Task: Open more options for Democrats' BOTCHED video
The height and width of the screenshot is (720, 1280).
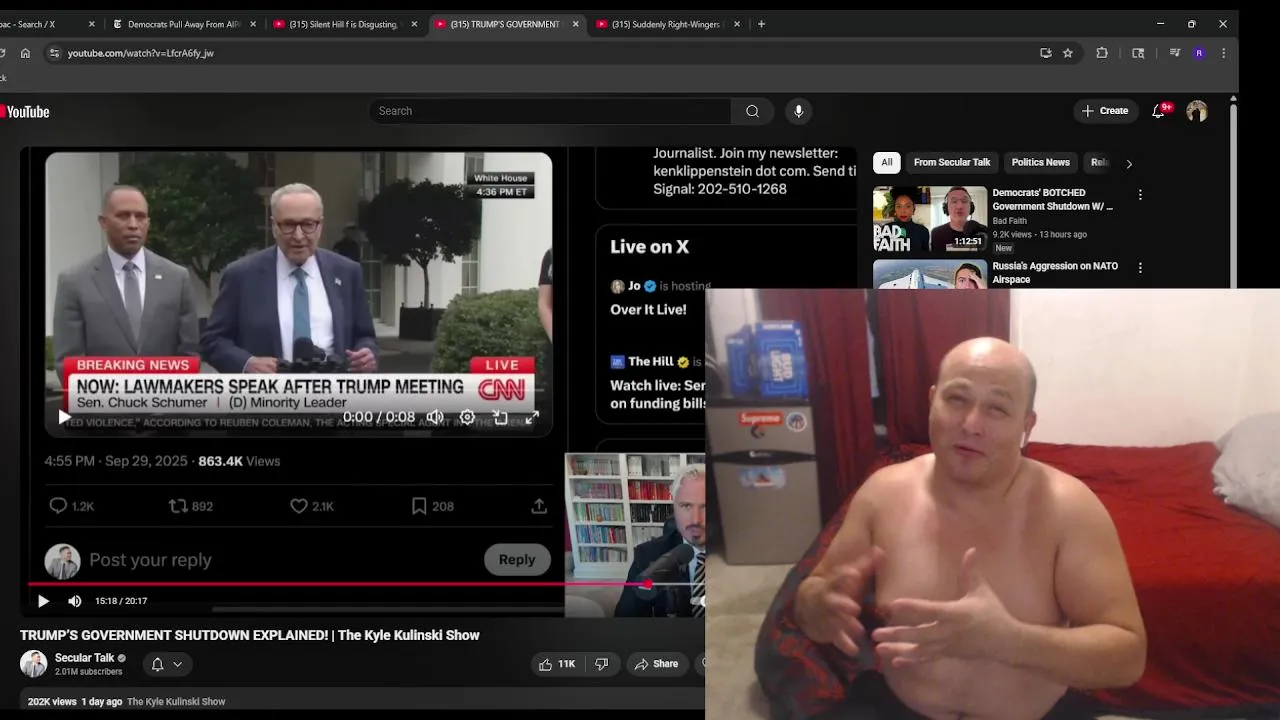Action: (1140, 195)
